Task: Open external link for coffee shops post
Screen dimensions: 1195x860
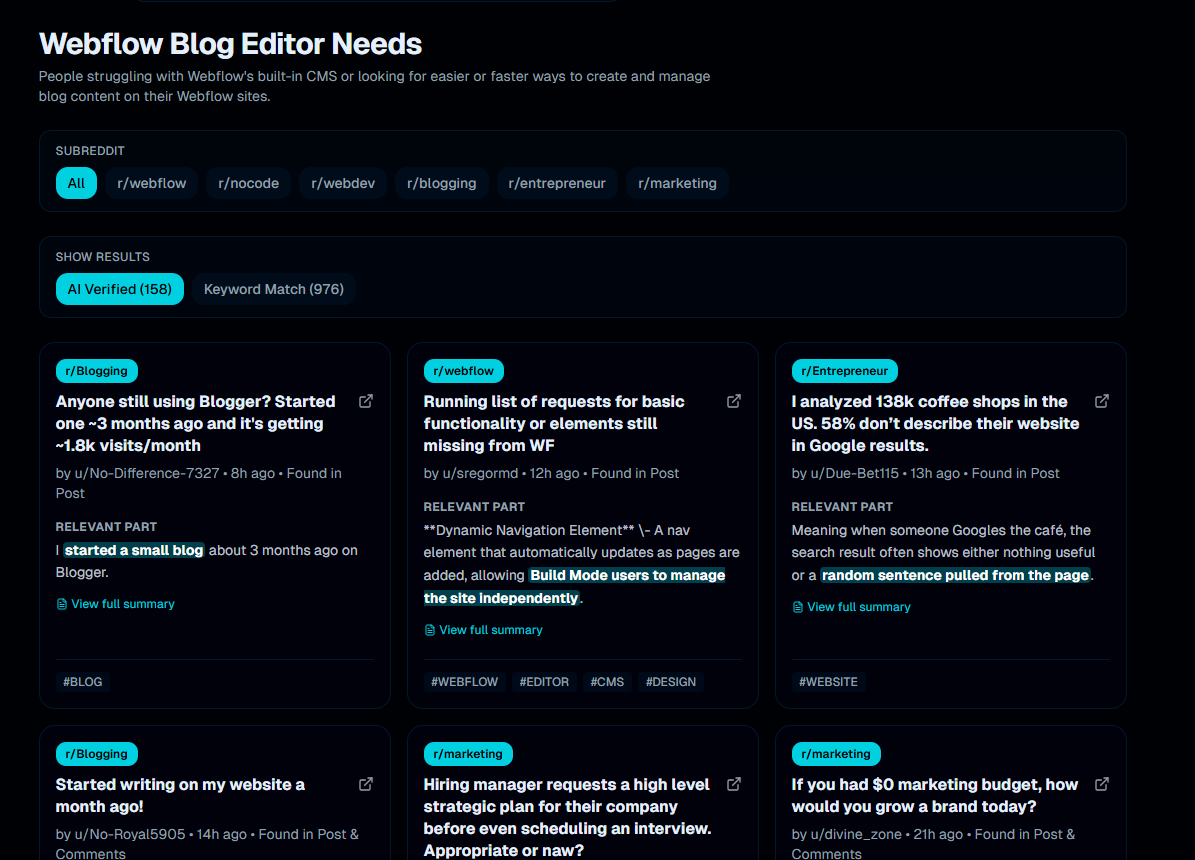Action: (x=1102, y=401)
